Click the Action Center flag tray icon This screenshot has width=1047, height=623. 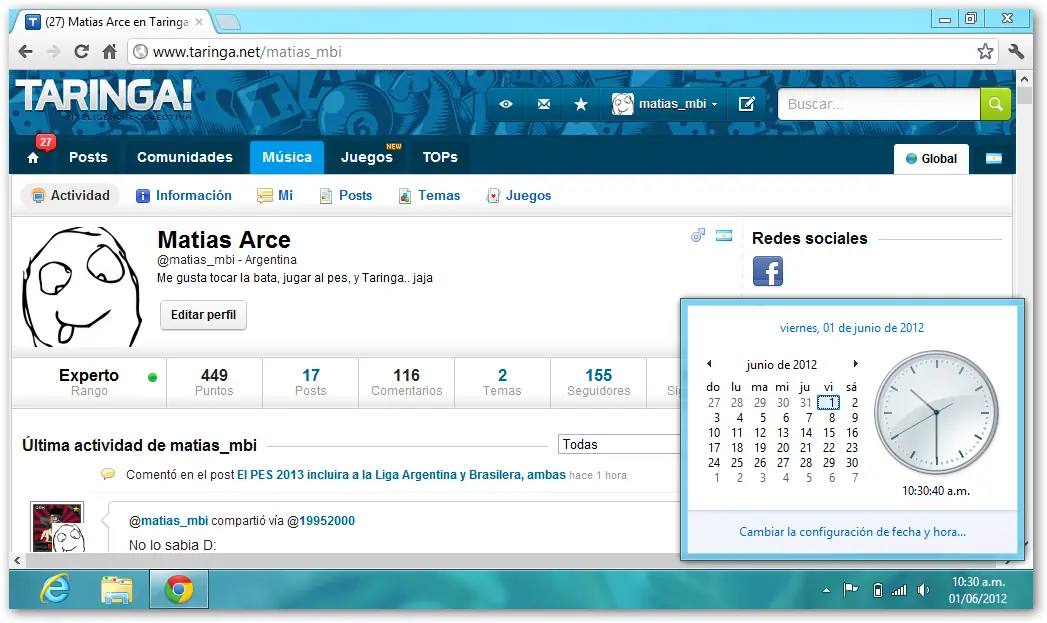pyautogui.click(x=850, y=590)
